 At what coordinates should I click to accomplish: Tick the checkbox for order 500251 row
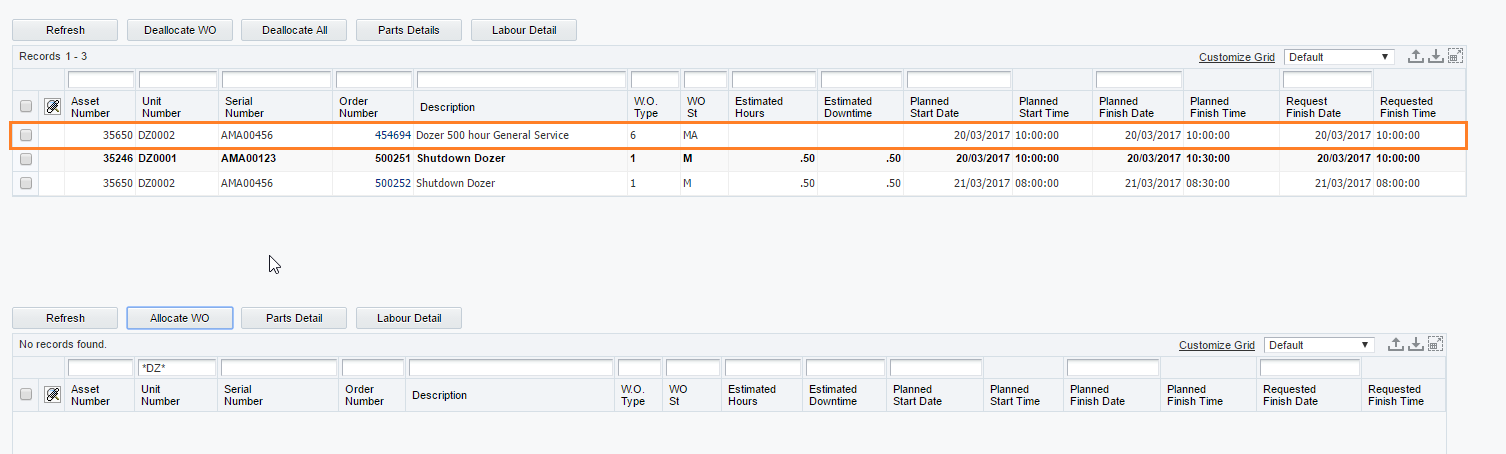click(x=26, y=159)
